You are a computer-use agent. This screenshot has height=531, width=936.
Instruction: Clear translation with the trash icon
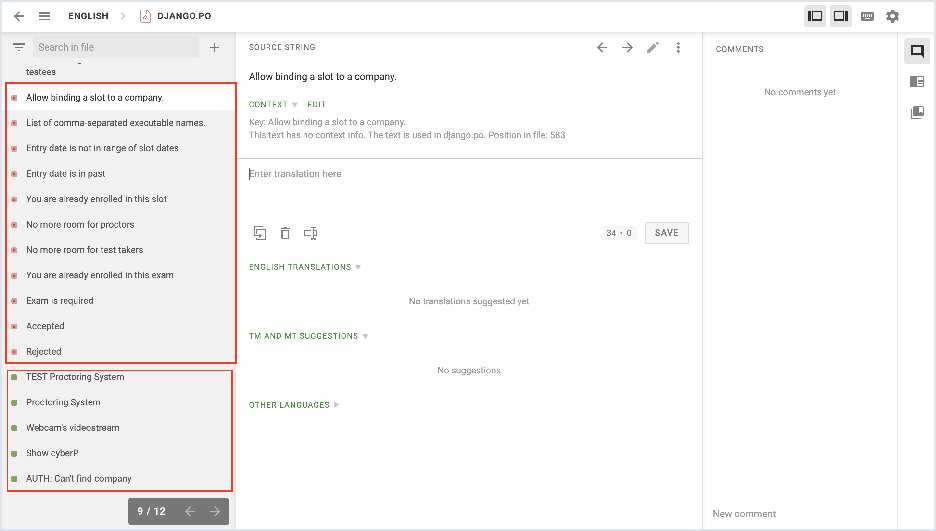pos(285,233)
